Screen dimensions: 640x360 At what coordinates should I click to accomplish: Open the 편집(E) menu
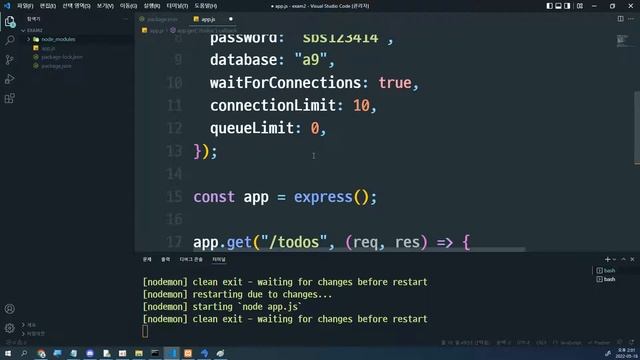tap(48, 6)
